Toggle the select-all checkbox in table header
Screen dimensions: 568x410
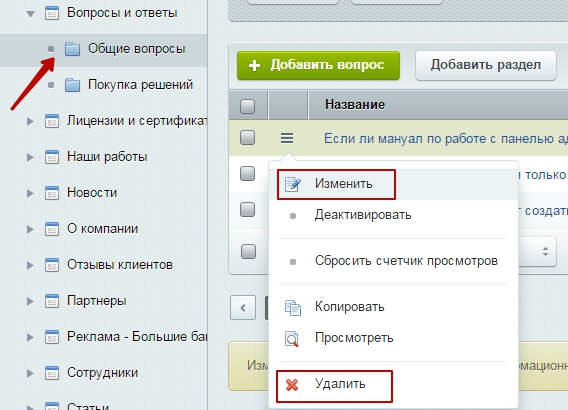tap(247, 106)
